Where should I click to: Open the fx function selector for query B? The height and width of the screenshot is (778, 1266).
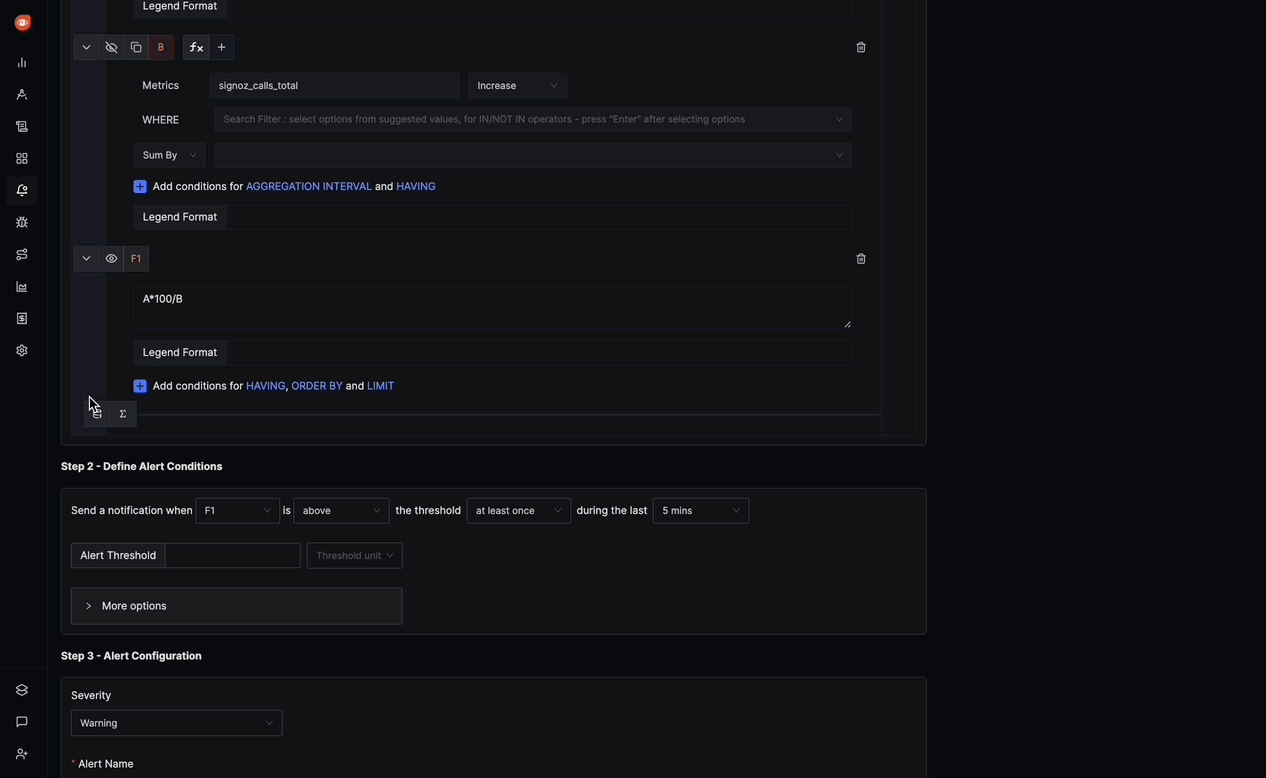click(x=196, y=47)
